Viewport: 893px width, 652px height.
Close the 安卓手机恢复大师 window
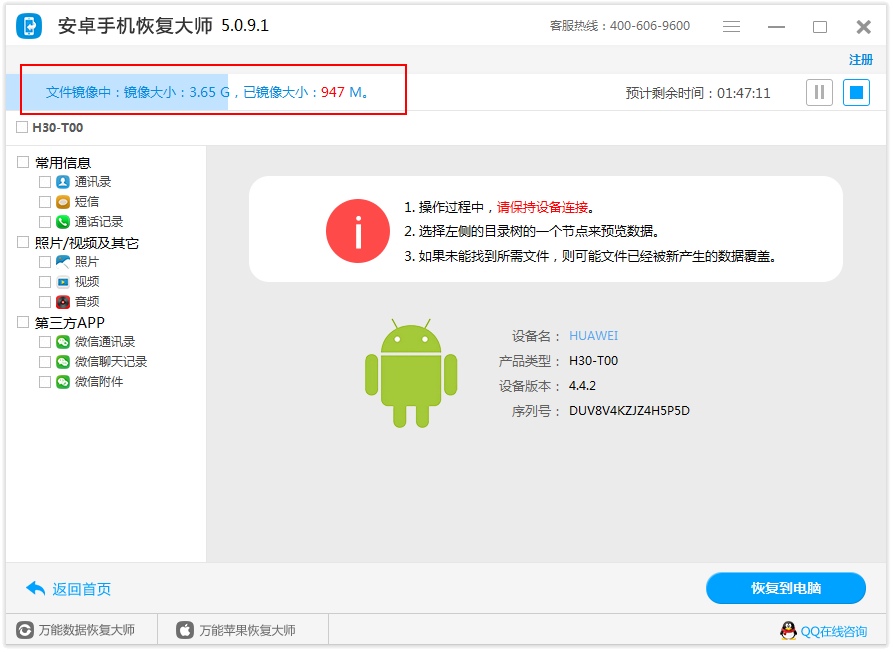point(863,27)
